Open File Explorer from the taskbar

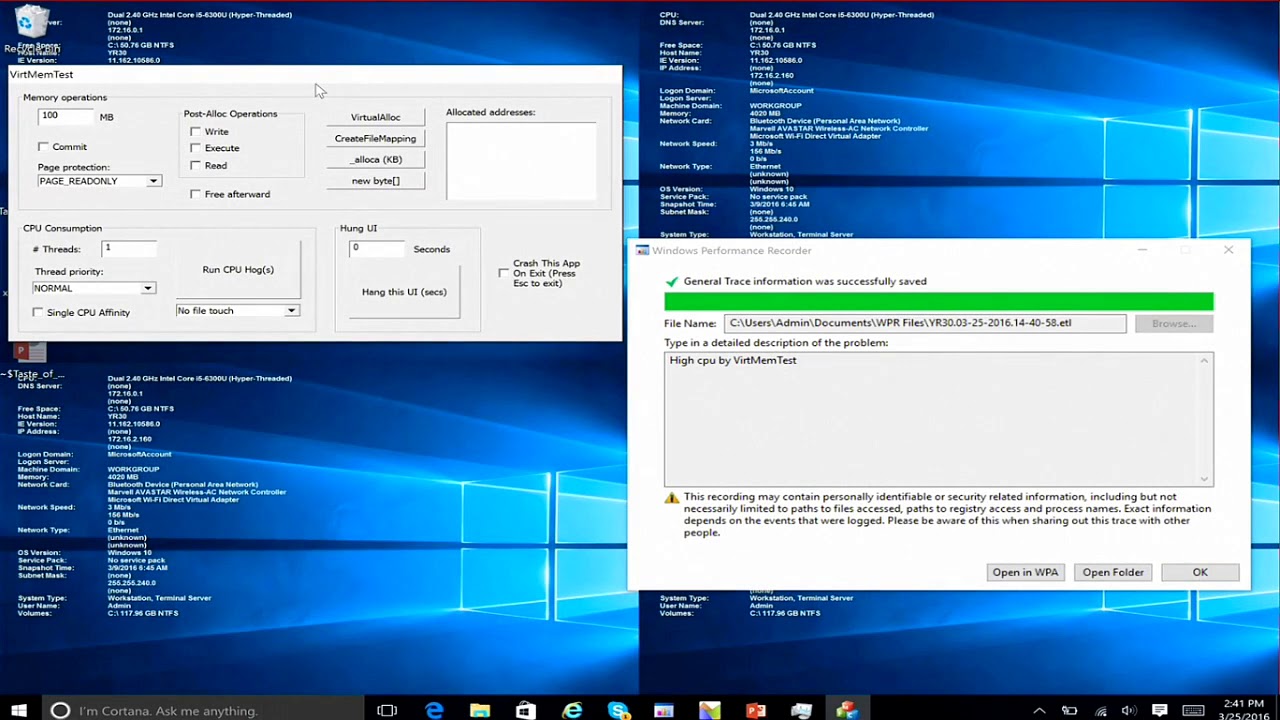click(480, 711)
